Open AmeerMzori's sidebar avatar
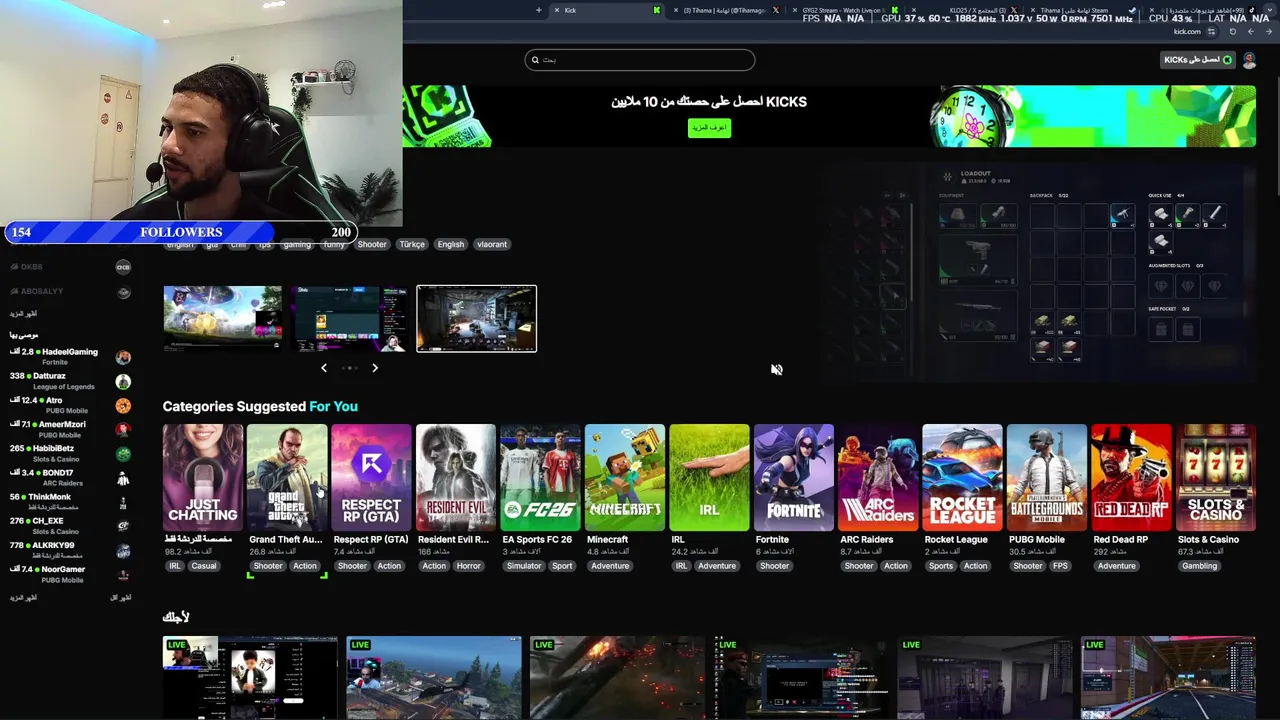The image size is (1280, 720). [123, 430]
